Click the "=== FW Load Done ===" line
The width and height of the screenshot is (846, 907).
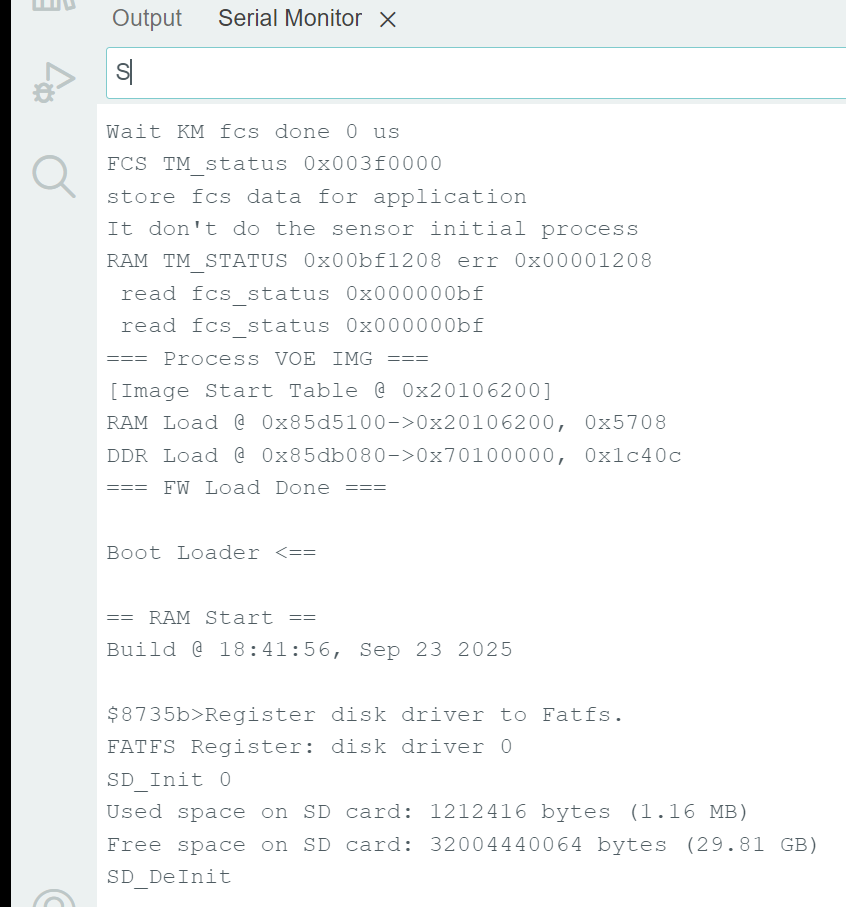coord(246,487)
